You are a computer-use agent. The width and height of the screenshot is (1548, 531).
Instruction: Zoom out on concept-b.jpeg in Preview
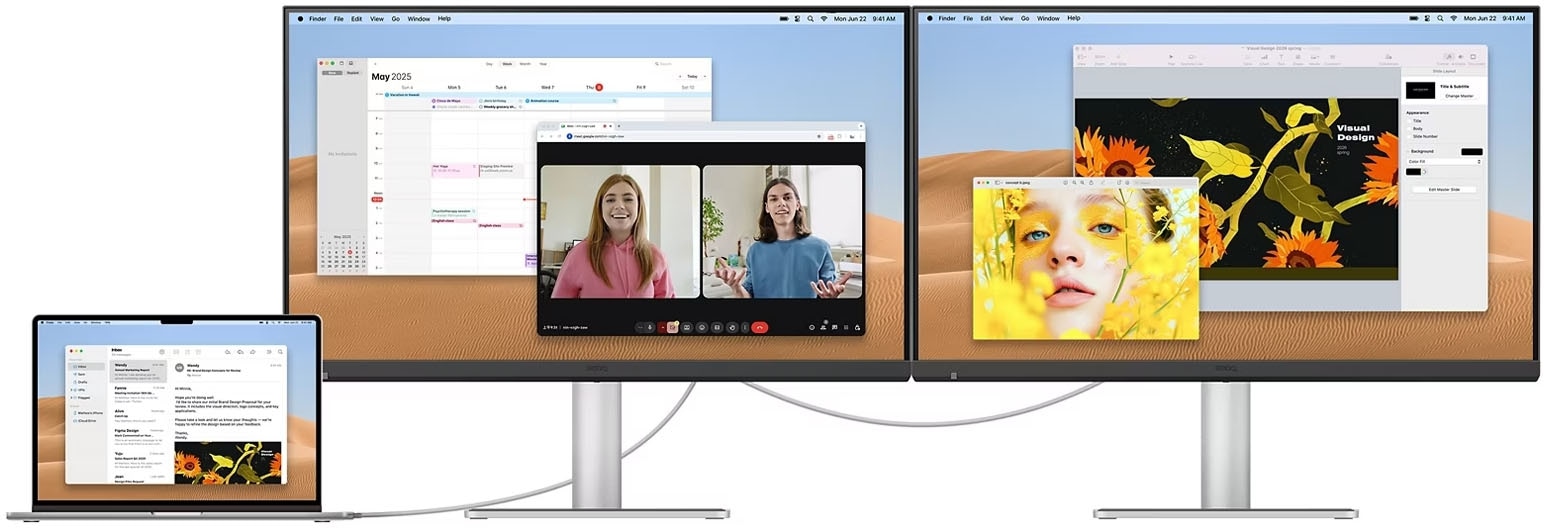coord(1074,183)
